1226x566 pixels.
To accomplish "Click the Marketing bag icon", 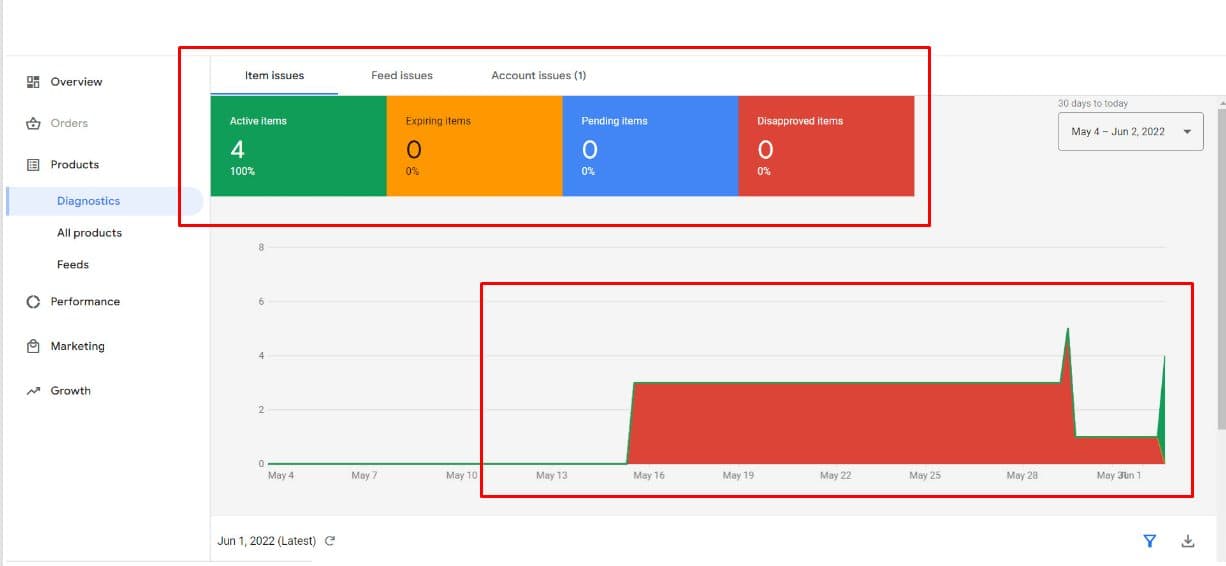I will (33, 346).
